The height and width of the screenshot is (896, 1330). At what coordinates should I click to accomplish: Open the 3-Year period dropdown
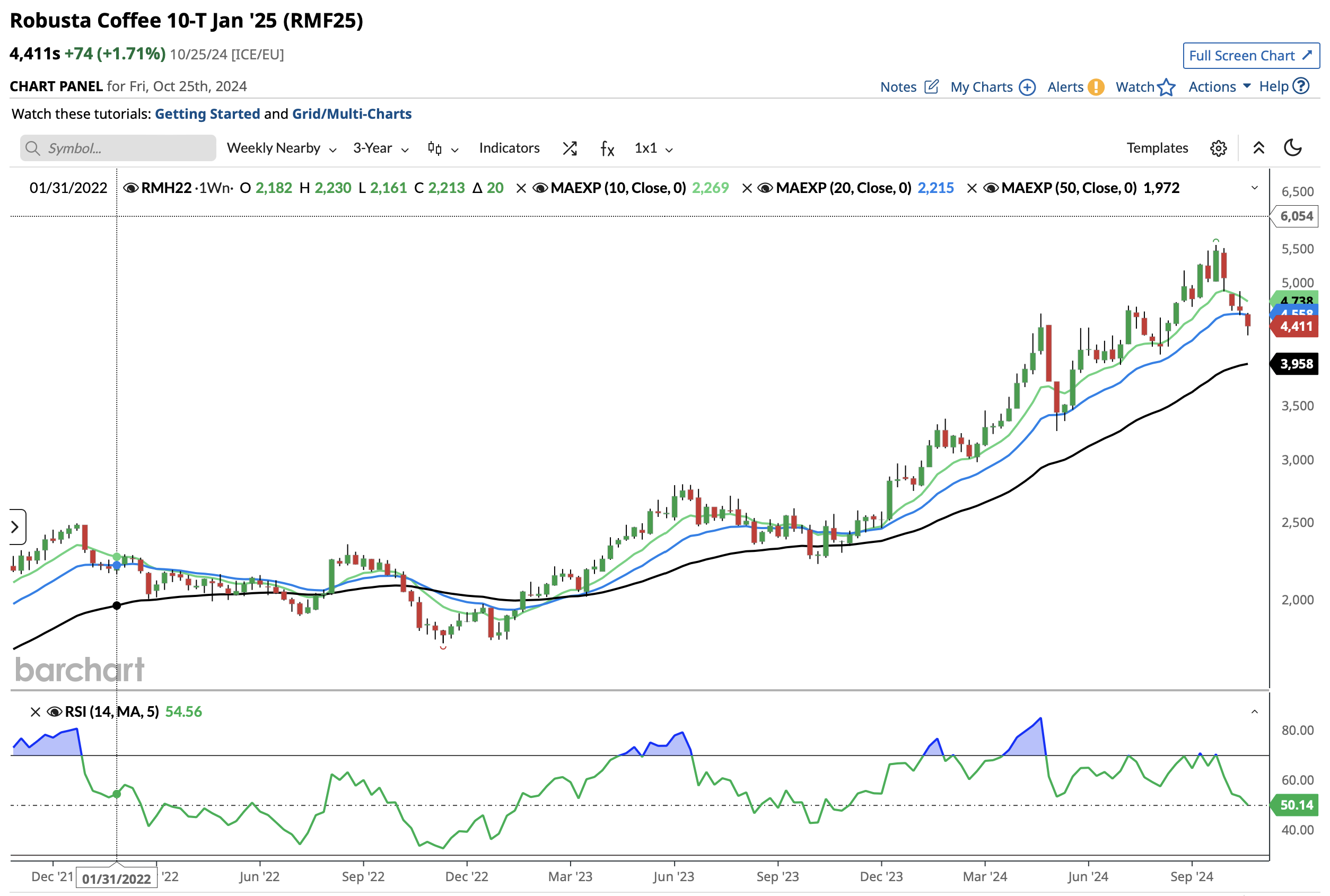coord(381,148)
